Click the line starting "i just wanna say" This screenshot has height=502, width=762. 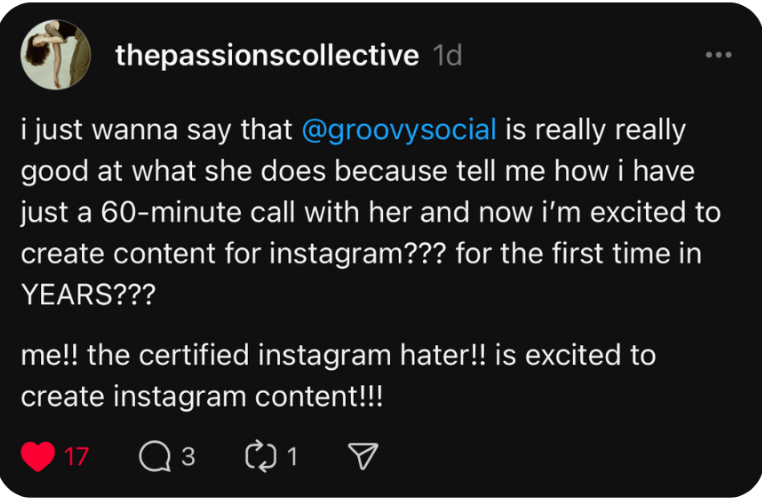pos(160,131)
